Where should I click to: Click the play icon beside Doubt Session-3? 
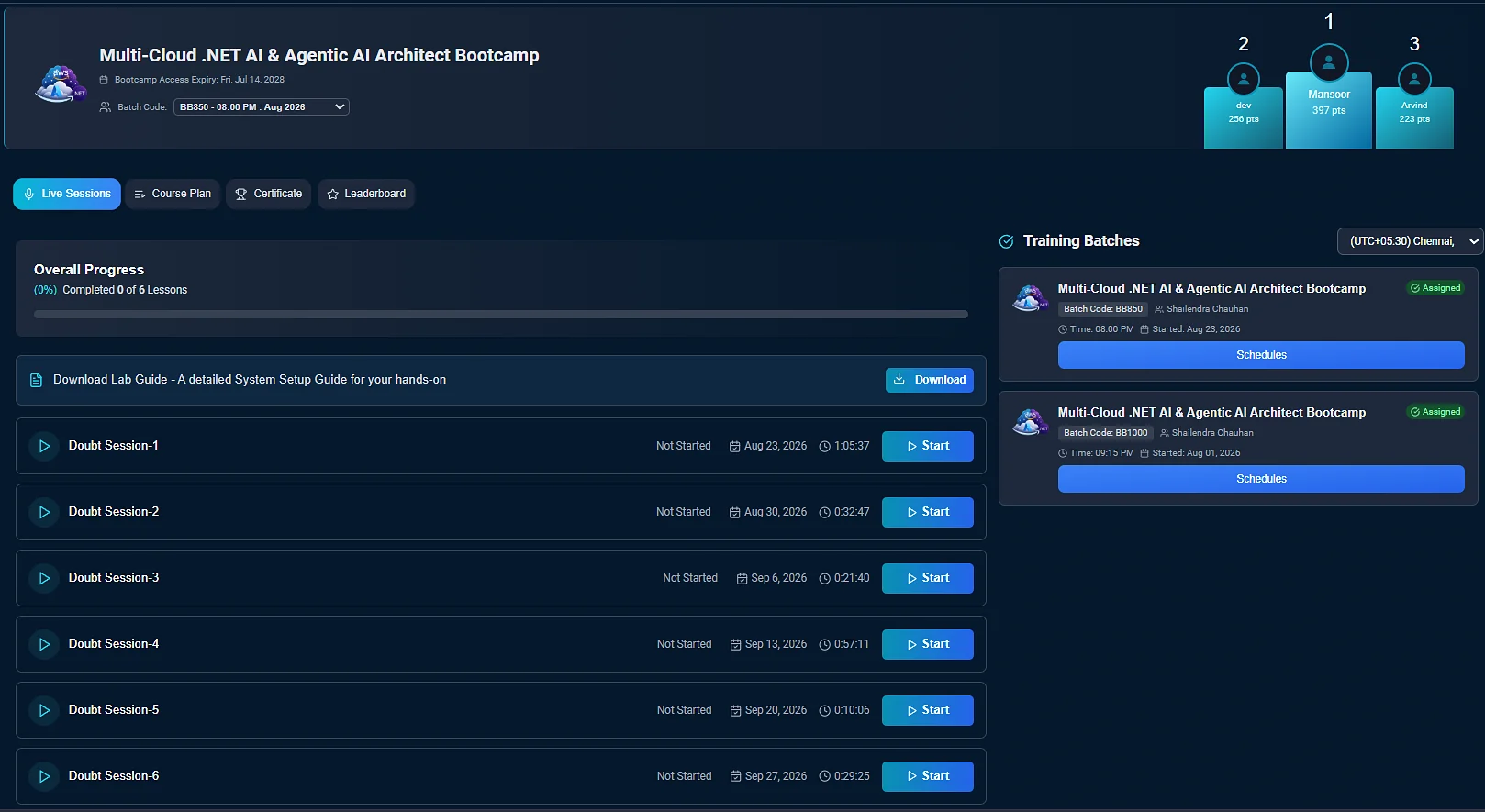(x=44, y=578)
